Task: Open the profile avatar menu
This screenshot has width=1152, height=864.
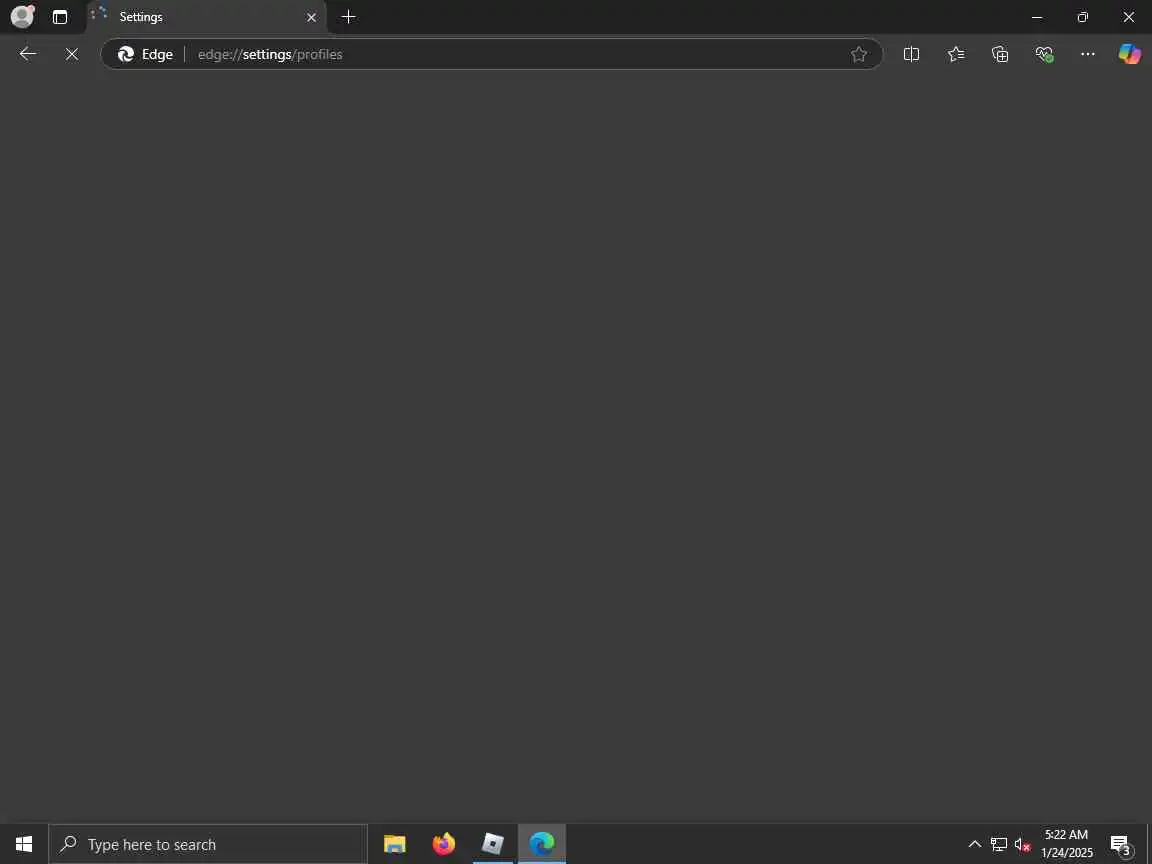Action: tap(23, 16)
